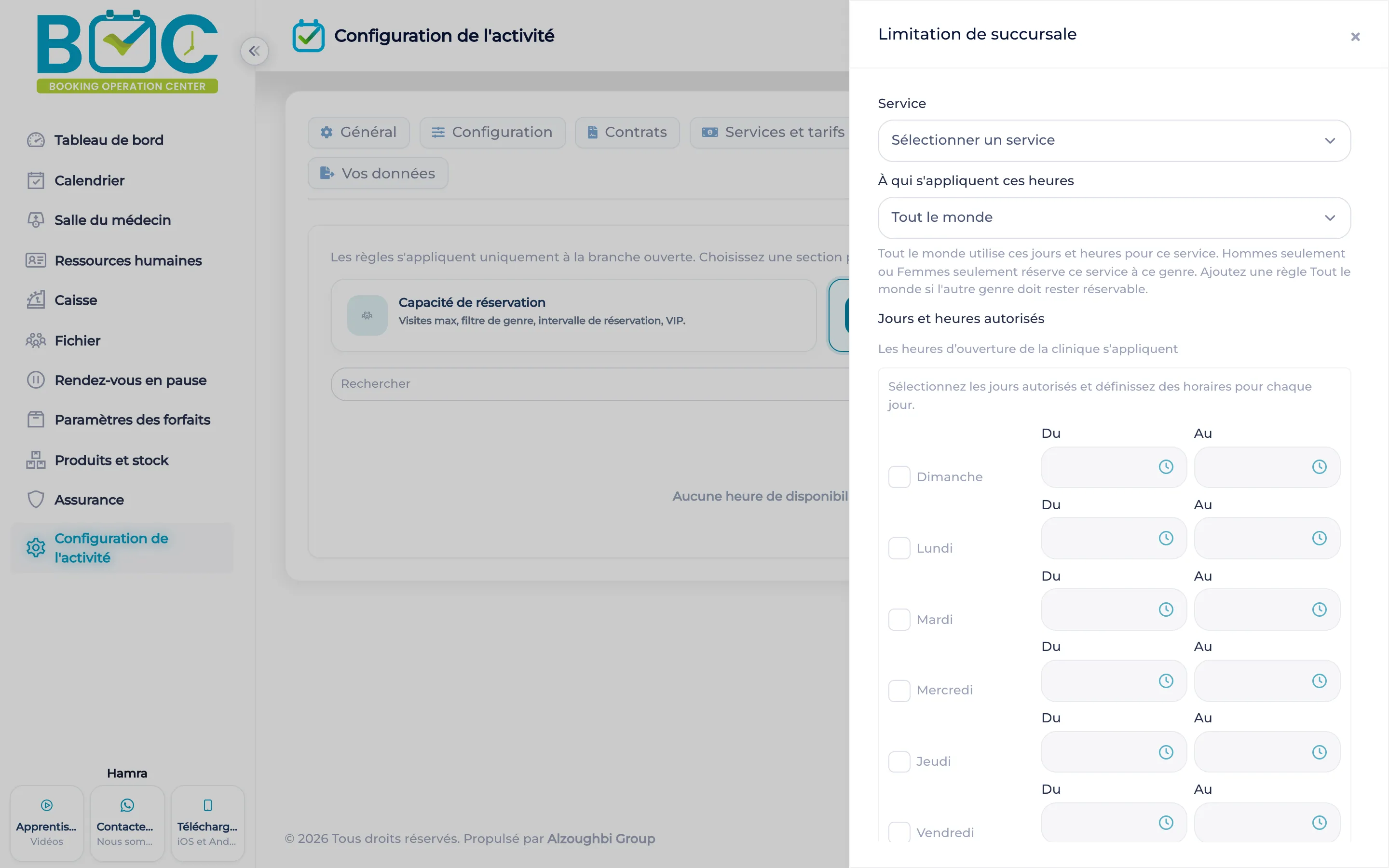Click the Salle du médecin icon

click(36, 220)
